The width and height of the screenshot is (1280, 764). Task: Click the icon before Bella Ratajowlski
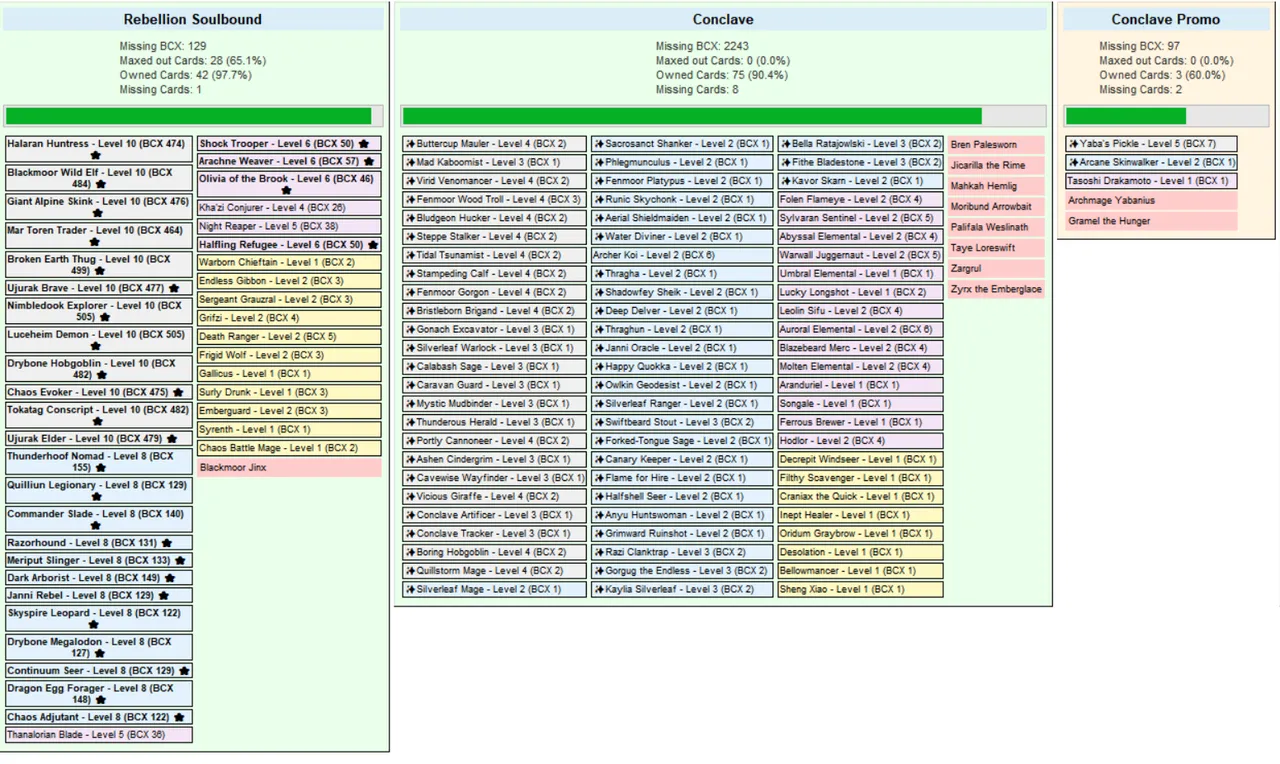pyautogui.click(x=786, y=144)
